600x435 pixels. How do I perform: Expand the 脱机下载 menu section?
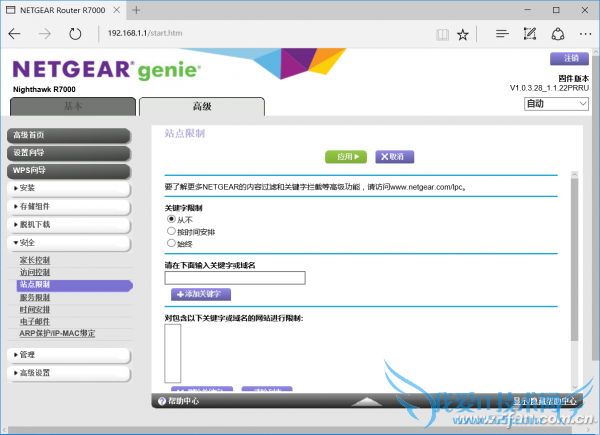(x=69, y=225)
